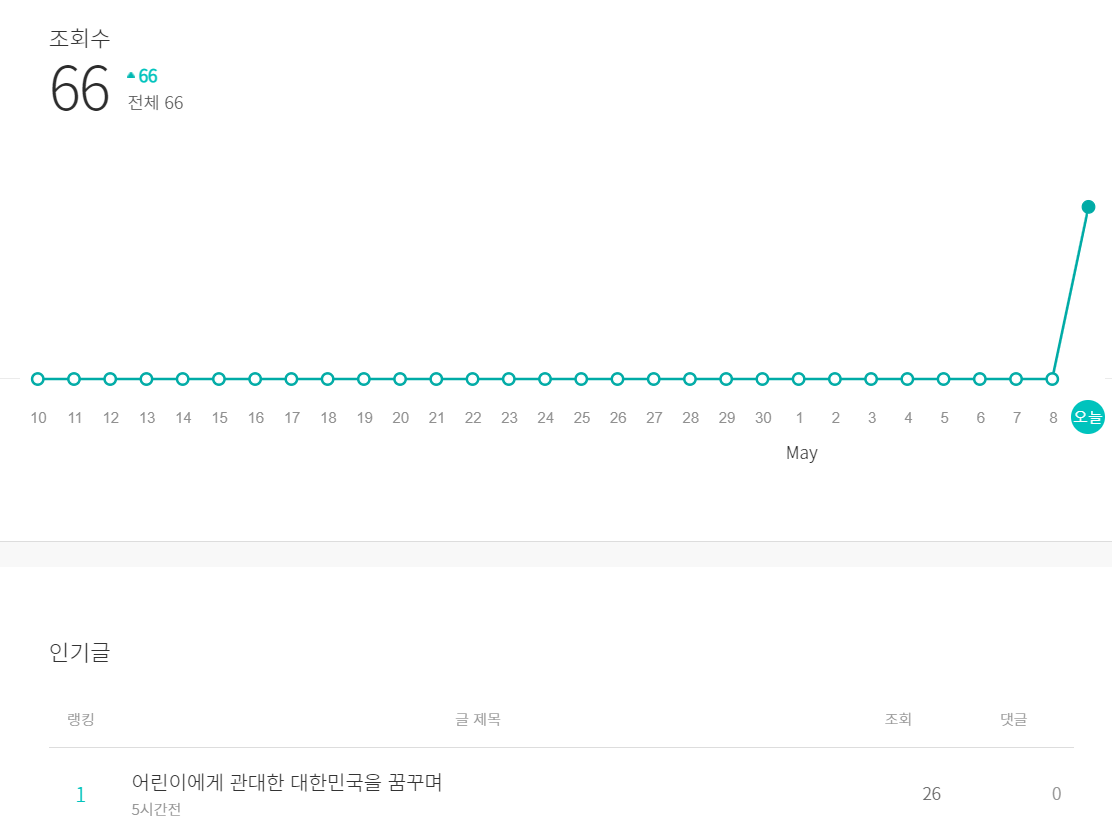Click the '전체 66' total views label
Screen dimensions: 1112x840
155,102
